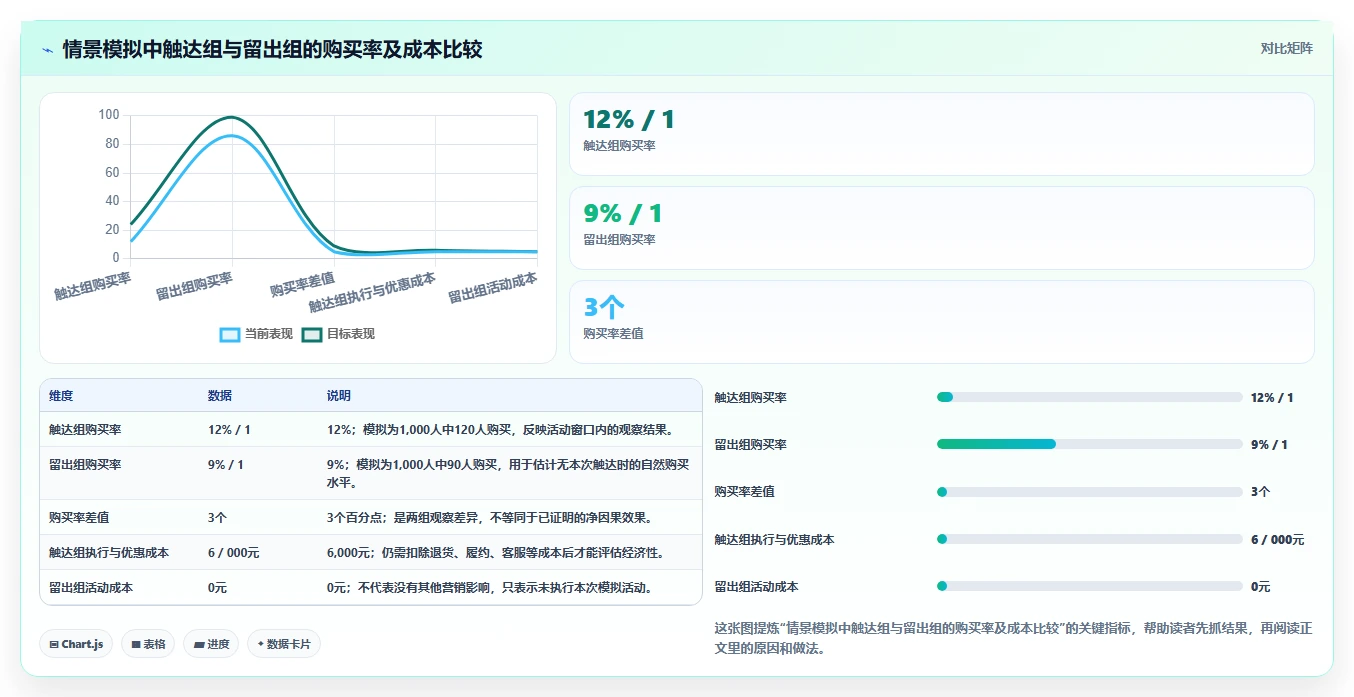Click the 留出组活动成本 chart axis label
The height and width of the screenshot is (697, 1354).
[492, 288]
